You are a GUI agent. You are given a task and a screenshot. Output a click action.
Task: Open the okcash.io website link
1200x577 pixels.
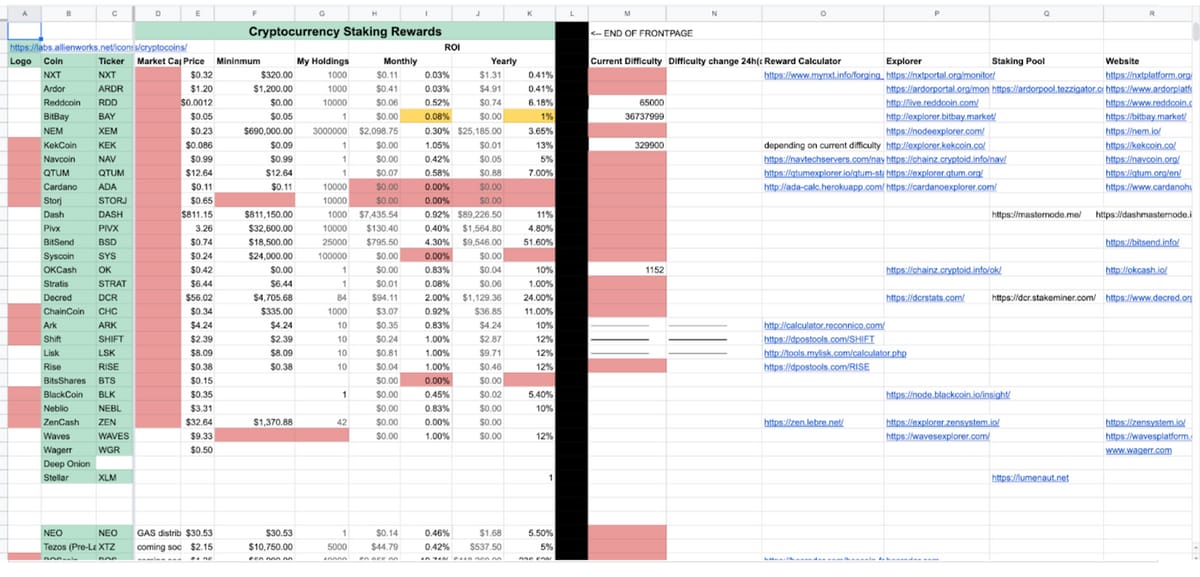tap(1138, 270)
